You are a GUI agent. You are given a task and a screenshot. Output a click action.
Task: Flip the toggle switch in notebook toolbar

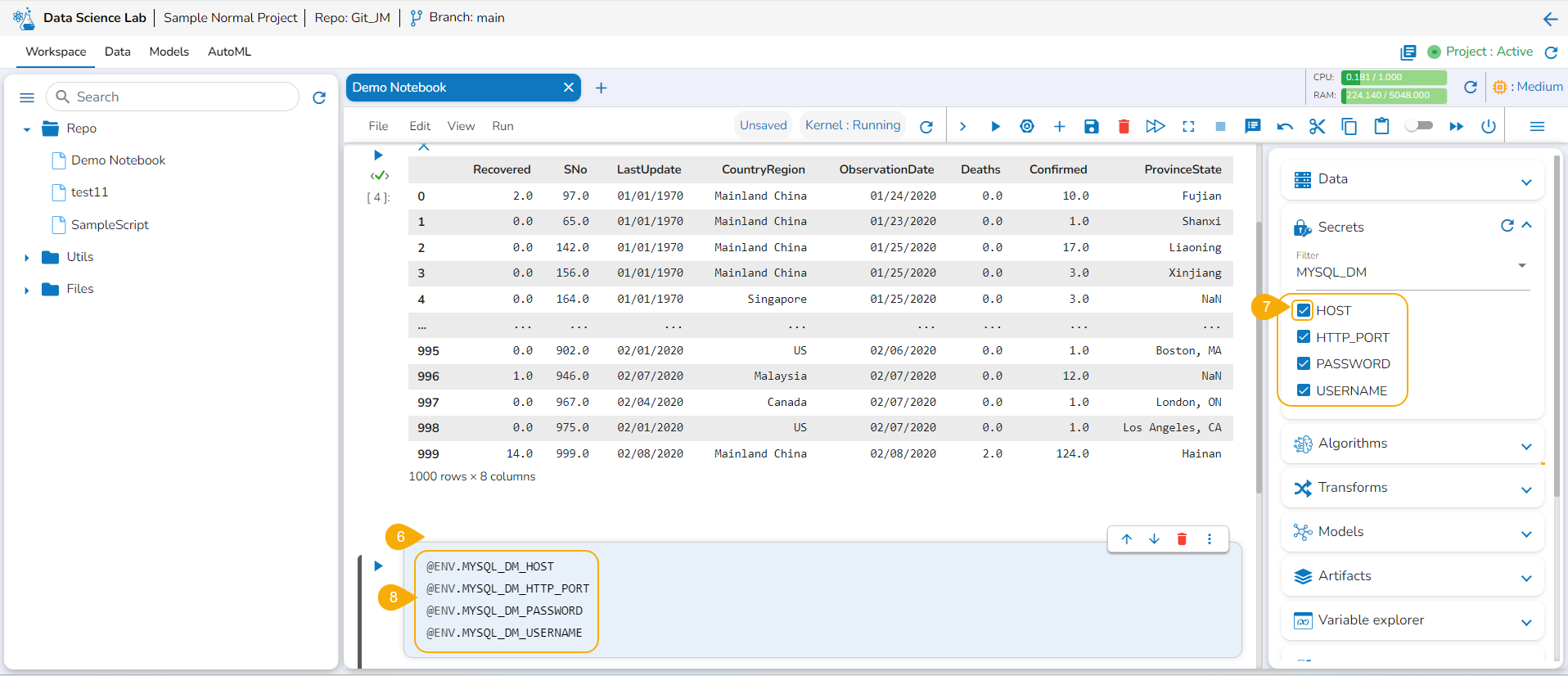pyautogui.click(x=1419, y=126)
